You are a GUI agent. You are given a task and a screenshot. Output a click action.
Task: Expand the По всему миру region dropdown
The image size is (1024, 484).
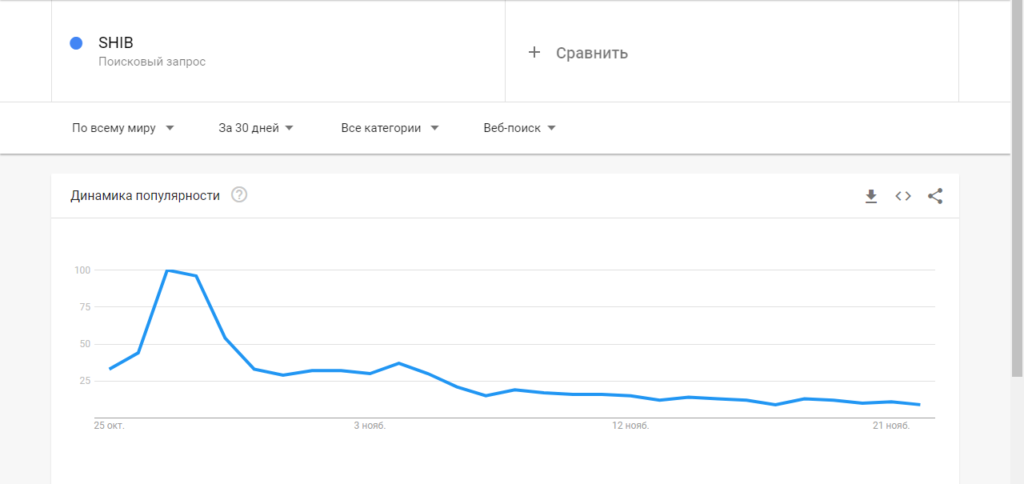coord(123,128)
